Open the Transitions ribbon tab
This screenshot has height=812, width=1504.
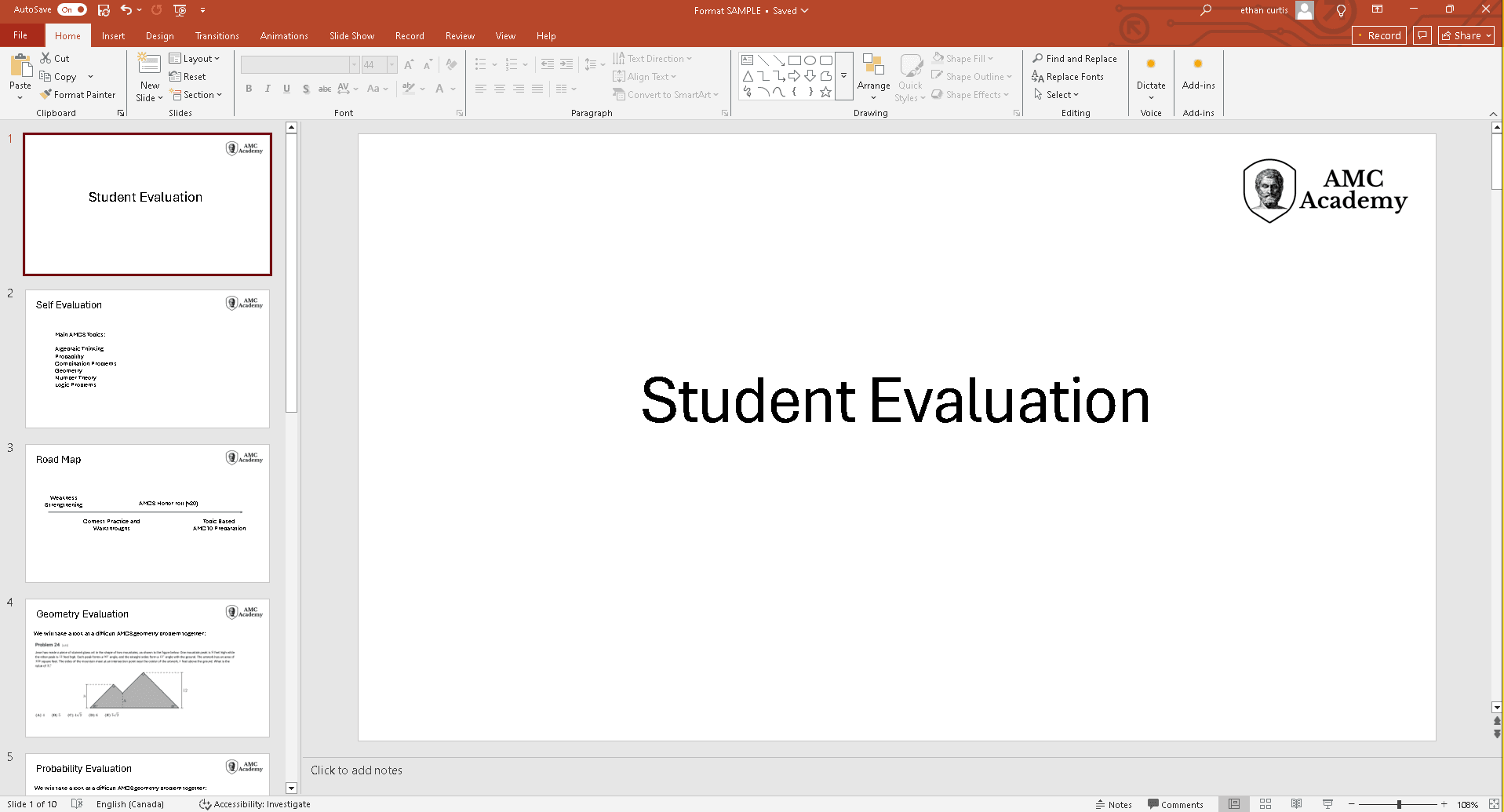click(217, 36)
